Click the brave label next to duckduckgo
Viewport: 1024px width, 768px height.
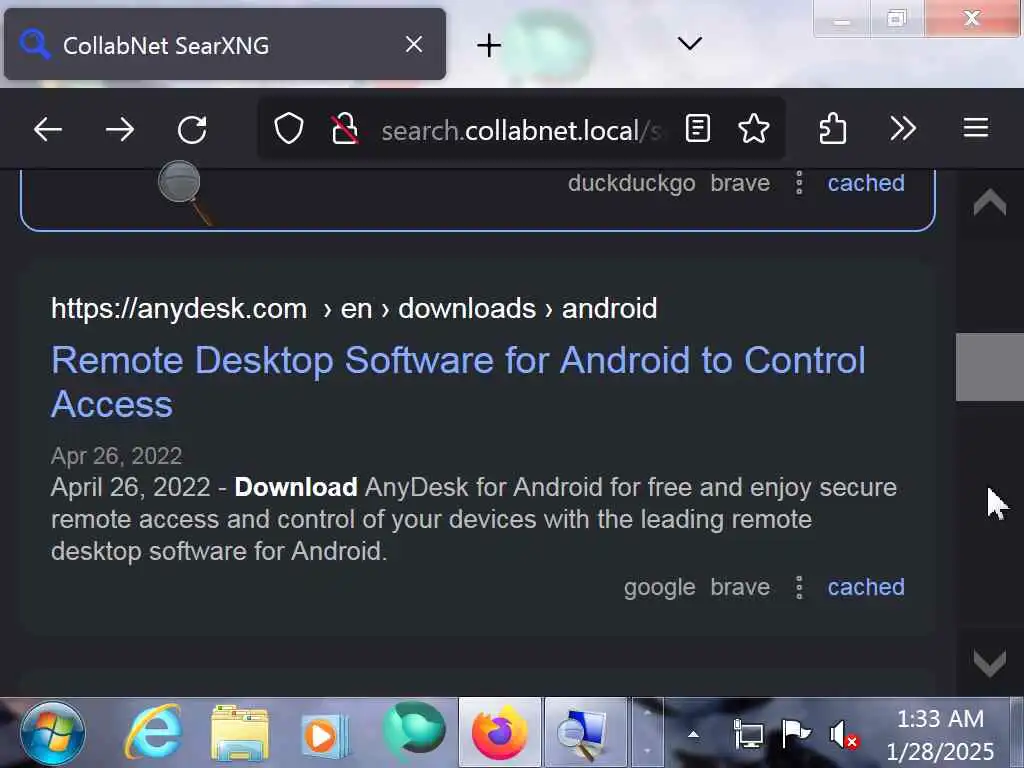click(x=740, y=183)
